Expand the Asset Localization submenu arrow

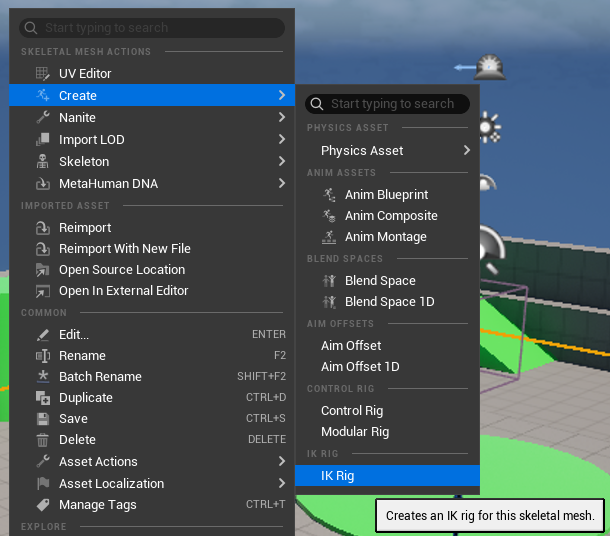pos(282,483)
